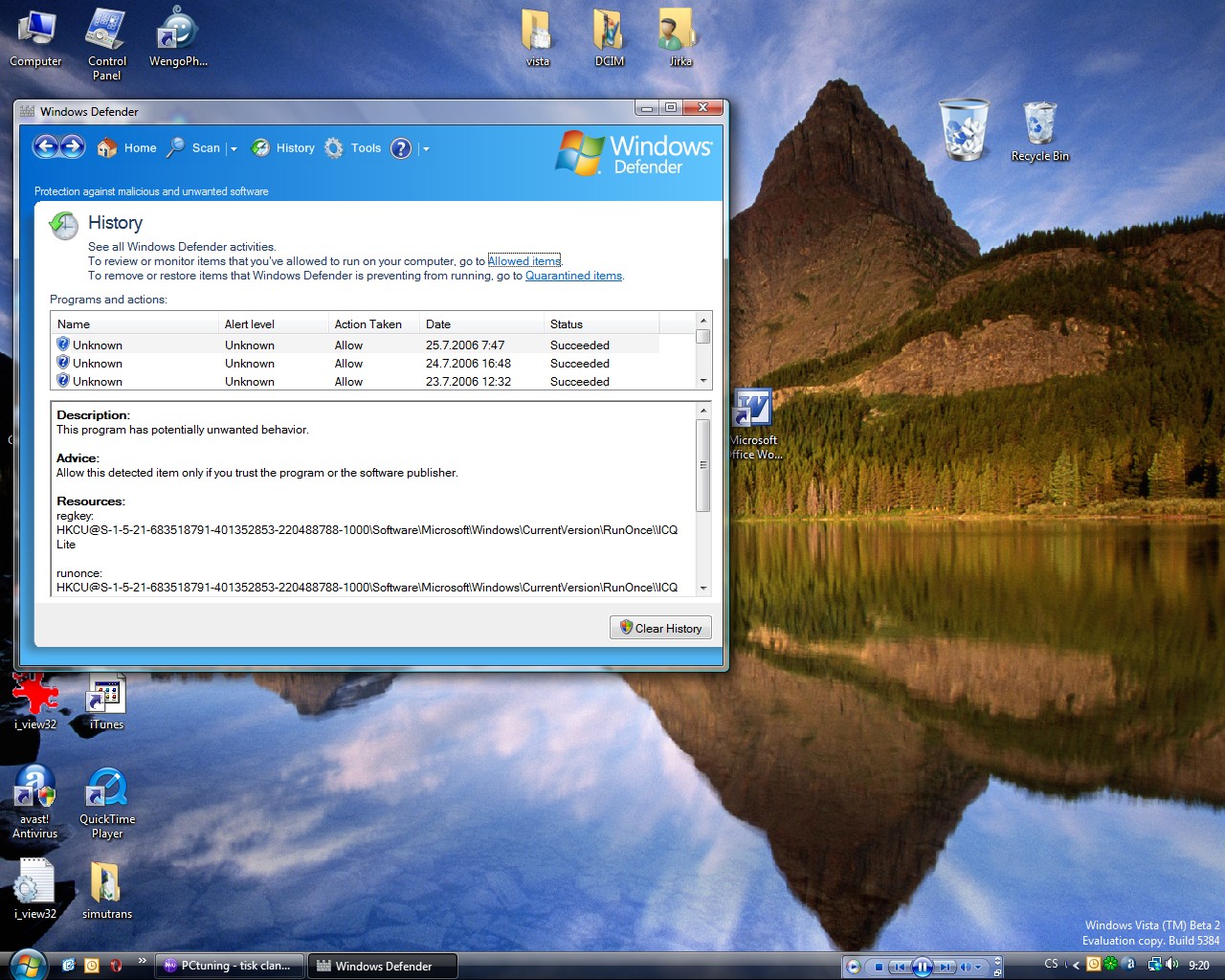Sort by the Name column header
The width and height of the screenshot is (1225, 980).
pos(134,323)
